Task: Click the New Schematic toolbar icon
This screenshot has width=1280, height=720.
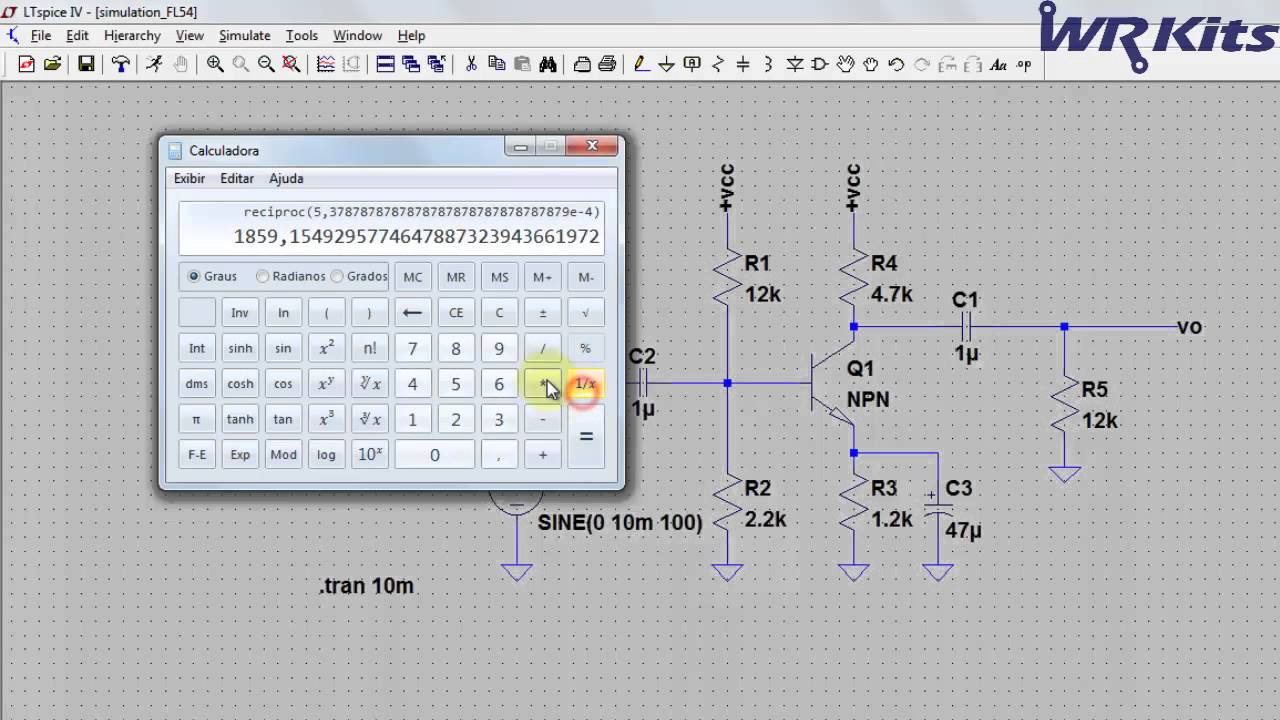Action: click(26, 64)
